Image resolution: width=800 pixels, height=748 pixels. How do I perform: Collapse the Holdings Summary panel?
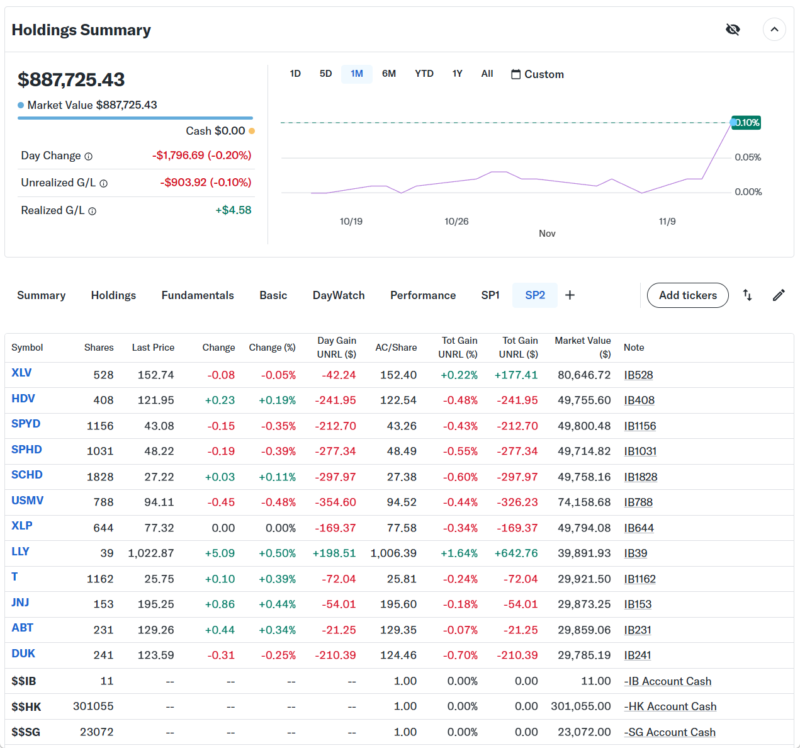pyautogui.click(x=774, y=30)
